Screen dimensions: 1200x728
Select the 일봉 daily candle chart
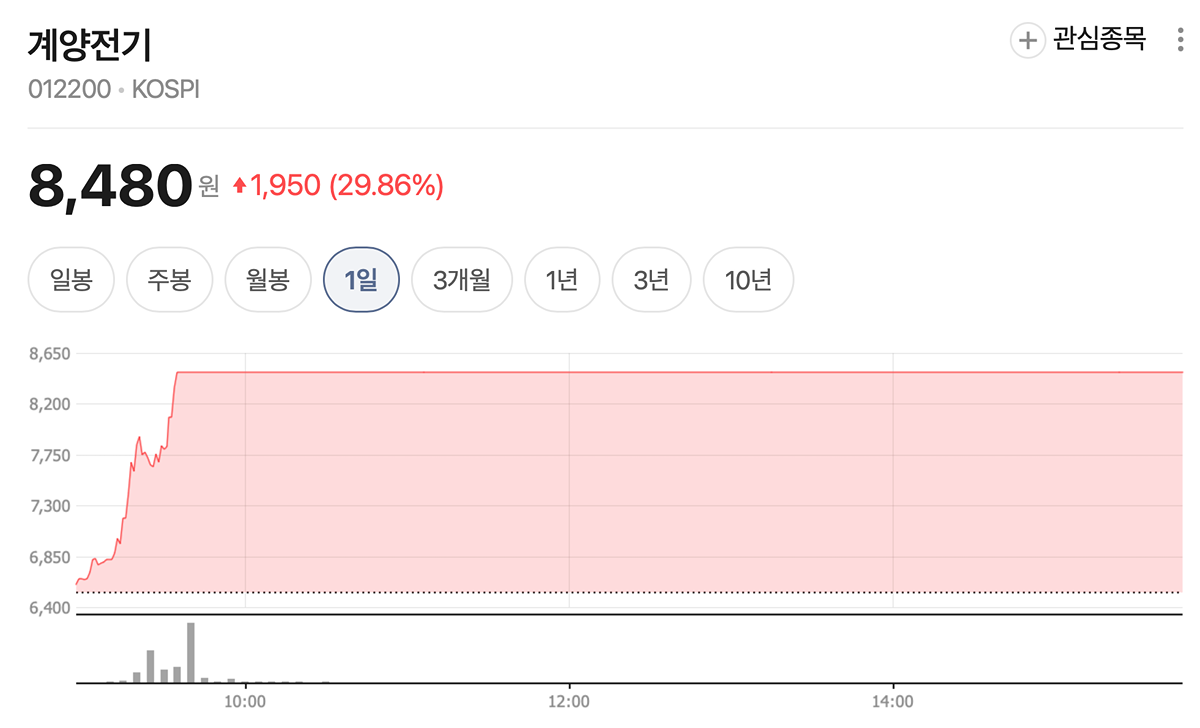(x=71, y=280)
